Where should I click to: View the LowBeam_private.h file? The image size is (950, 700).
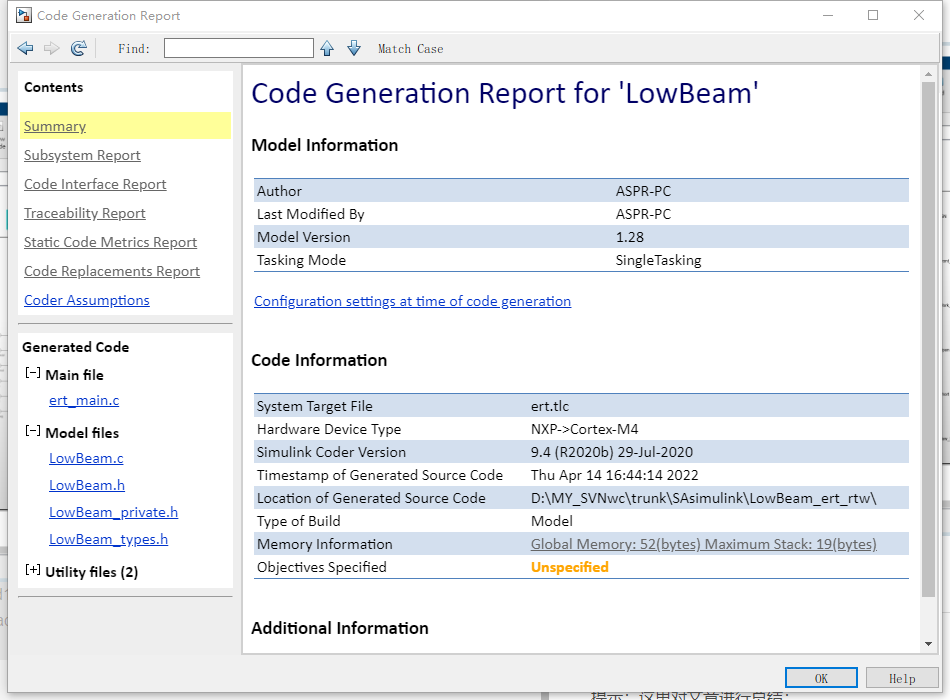pos(113,512)
